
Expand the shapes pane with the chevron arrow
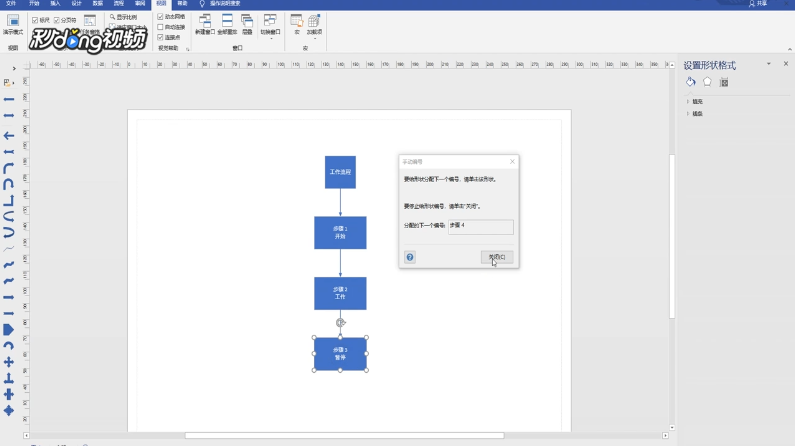point(14,68)
